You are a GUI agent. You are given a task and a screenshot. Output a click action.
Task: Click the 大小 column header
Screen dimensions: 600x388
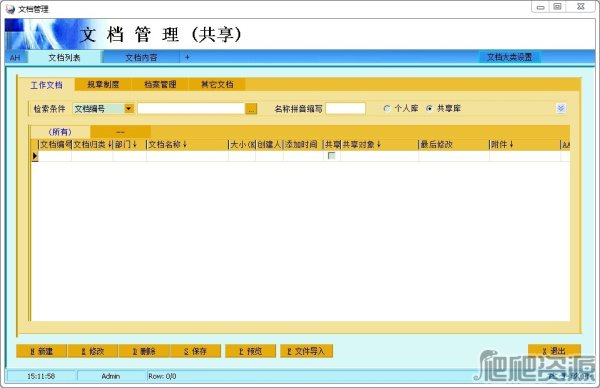coord(242,145)
